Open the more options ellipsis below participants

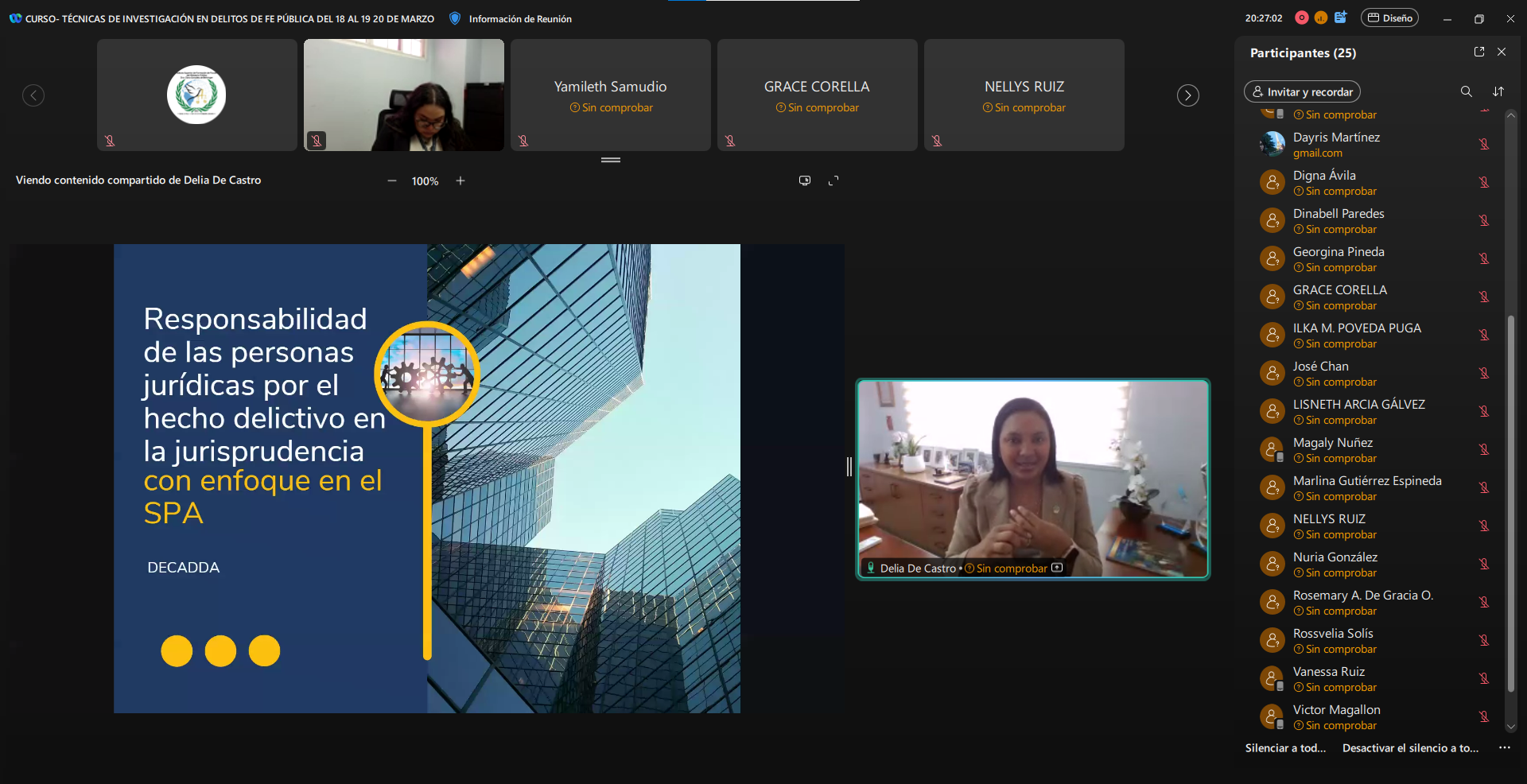click(x=1504, y=747)
